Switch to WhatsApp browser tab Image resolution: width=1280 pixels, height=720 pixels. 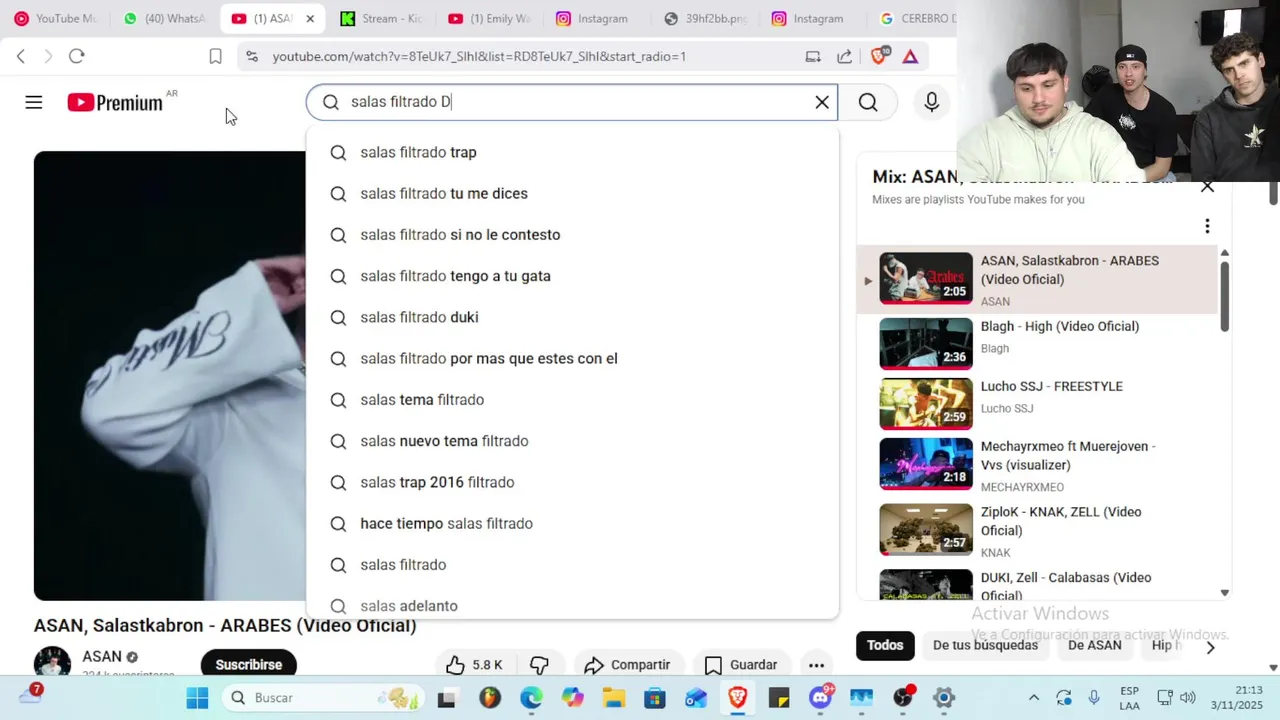[x=165, y=18]
